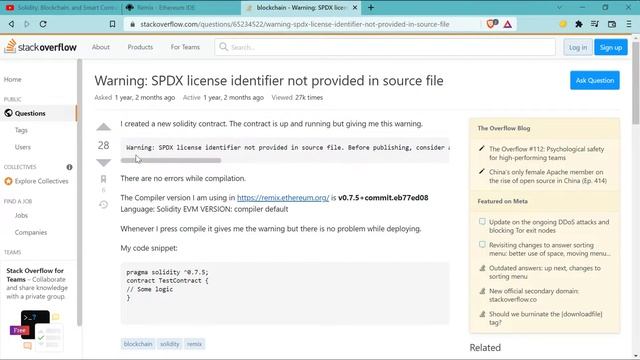Image resolution: width=640 pixels, height=360 pixels.
Task: Reload the page
Action: point(43,24)
